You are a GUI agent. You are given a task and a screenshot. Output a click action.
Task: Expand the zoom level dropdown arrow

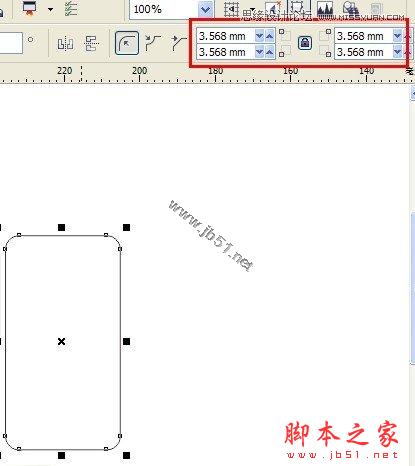pyautogui.click(x=206, y=9)
